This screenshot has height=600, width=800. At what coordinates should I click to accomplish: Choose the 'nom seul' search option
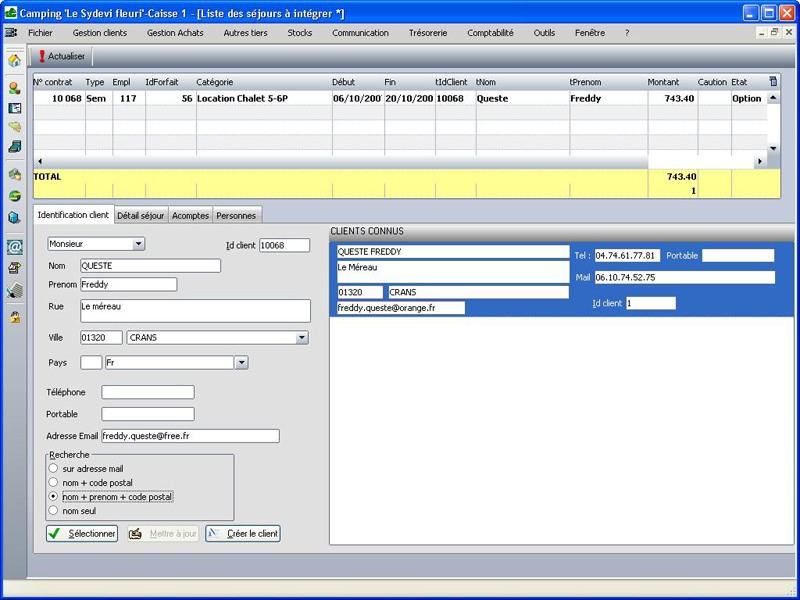click(53, 511)
